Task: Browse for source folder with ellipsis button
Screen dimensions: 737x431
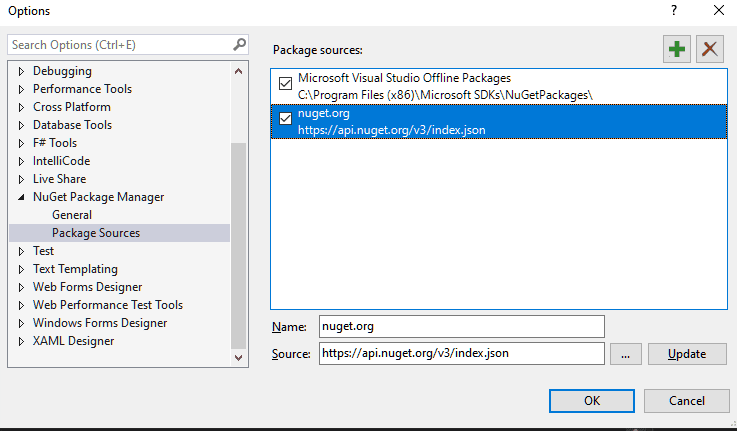Action: pyautogui.click(x=626, y=354)
